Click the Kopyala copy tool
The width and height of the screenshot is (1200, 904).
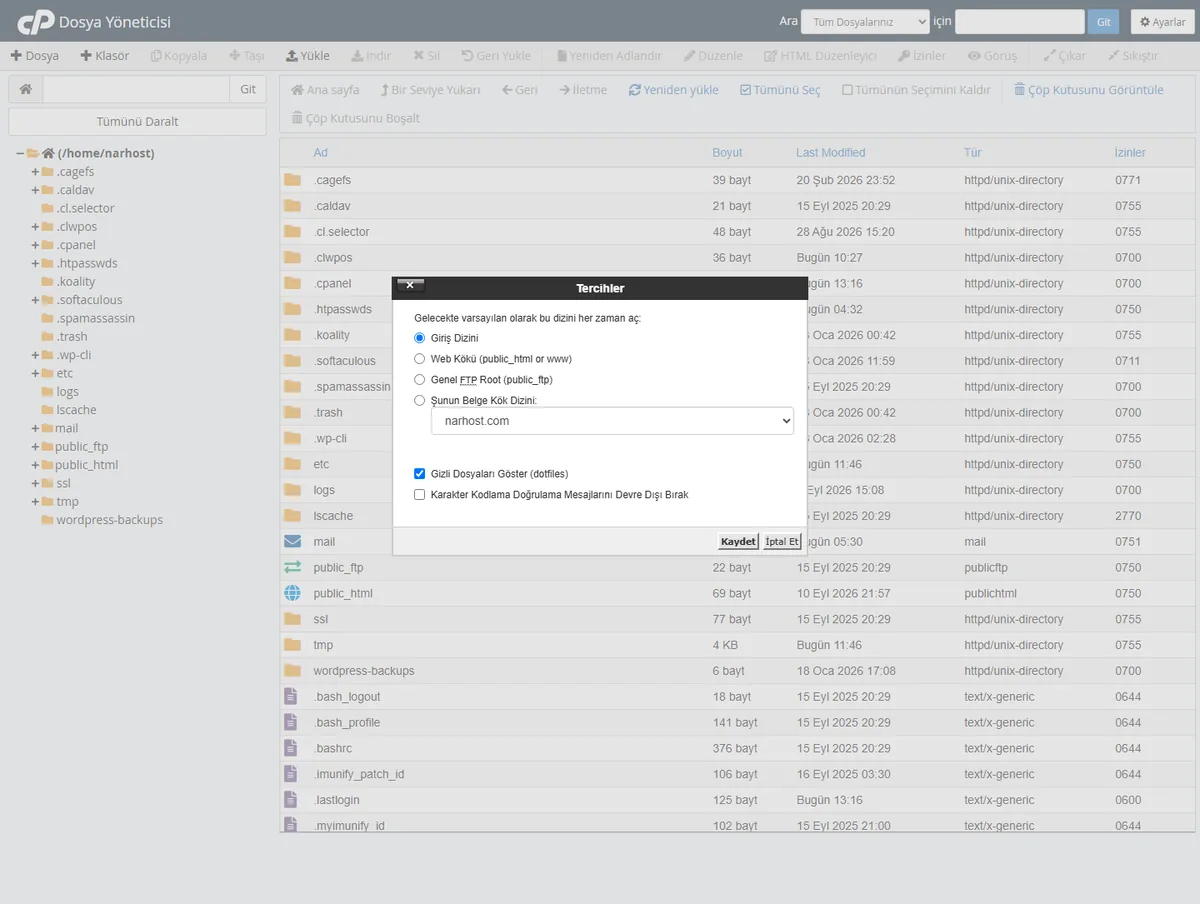179,56
